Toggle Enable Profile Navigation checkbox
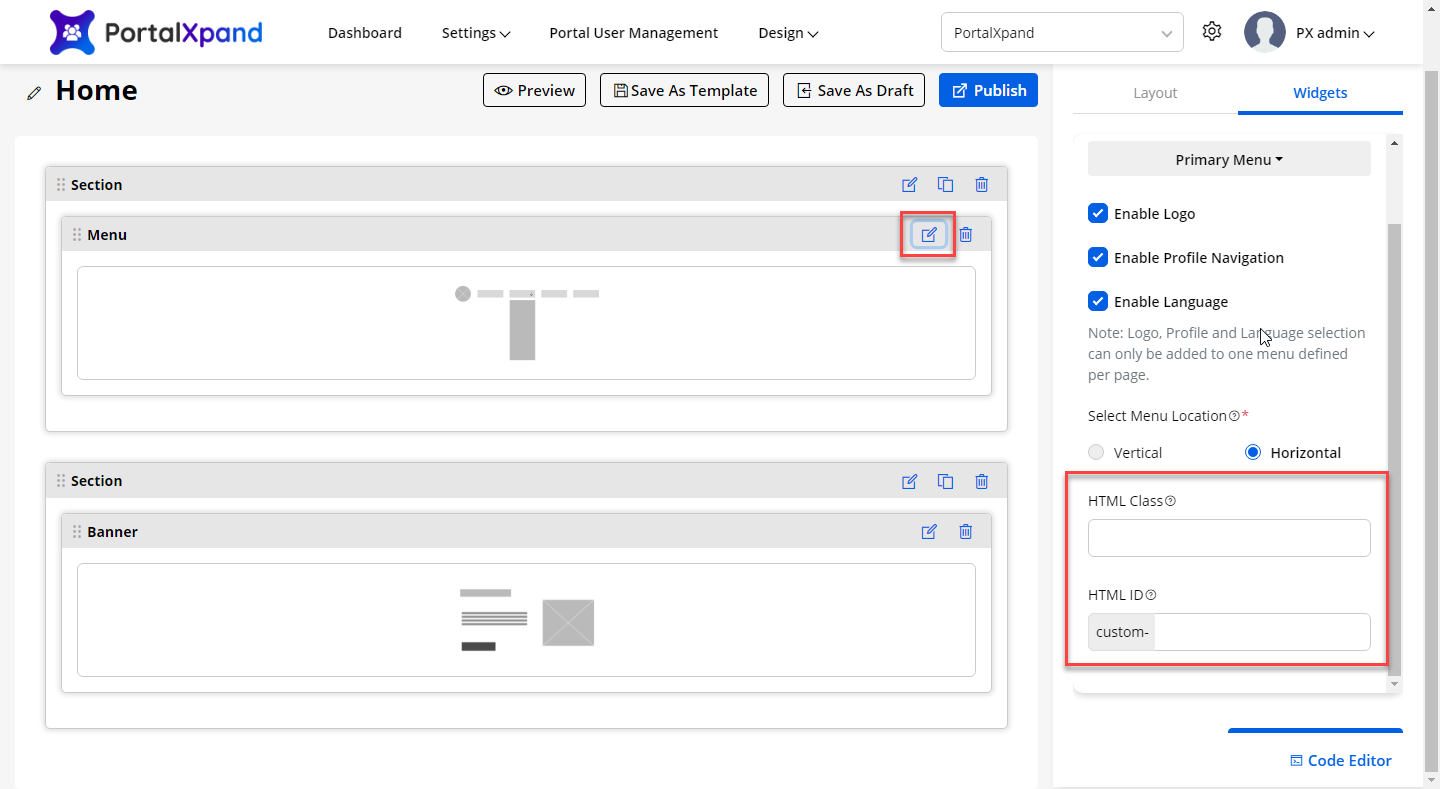Image resolution: width=1440 pixels, height=789 pixels. point(1097,257)
